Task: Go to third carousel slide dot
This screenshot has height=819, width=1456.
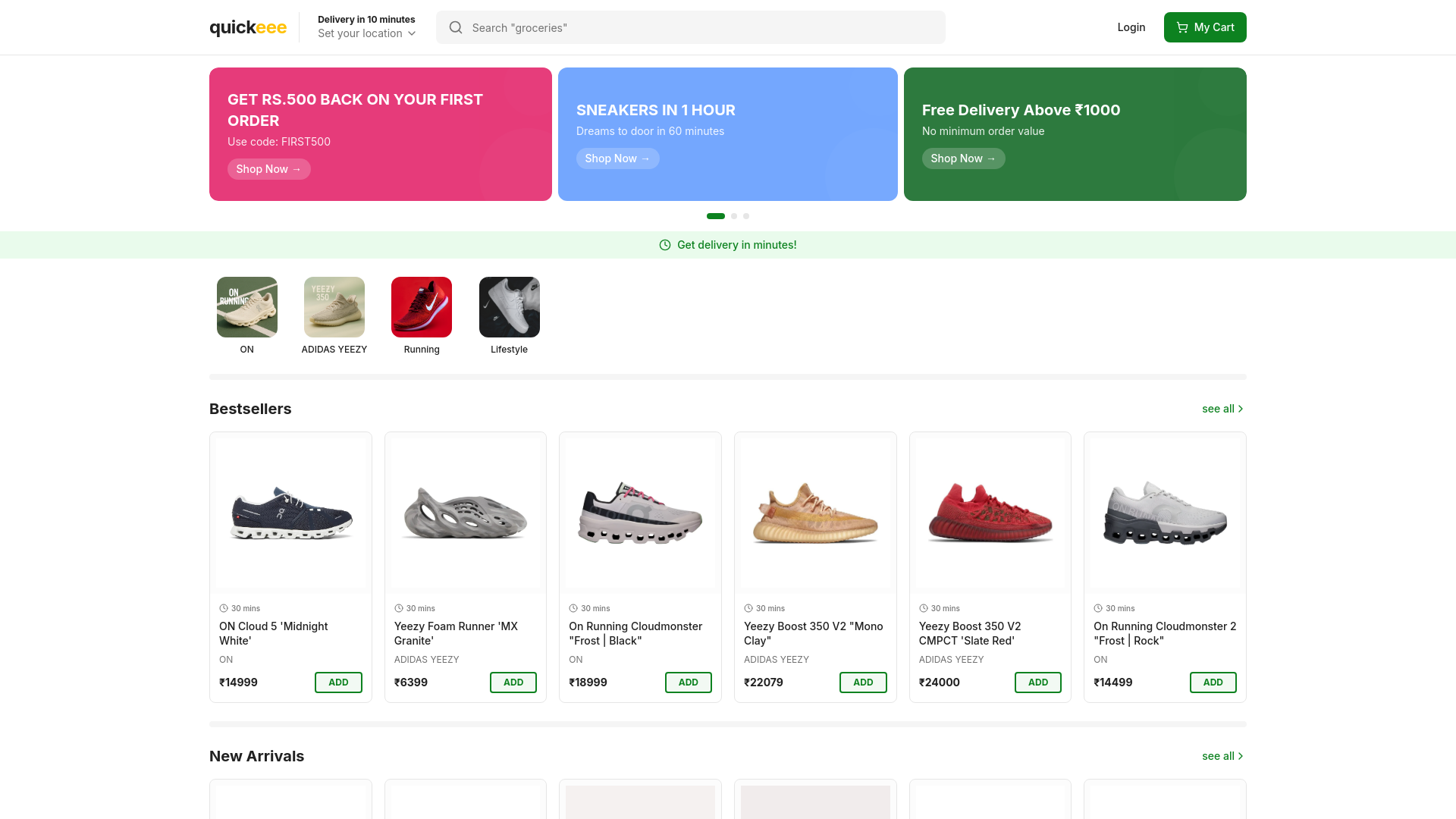Action: pos(746,216)
